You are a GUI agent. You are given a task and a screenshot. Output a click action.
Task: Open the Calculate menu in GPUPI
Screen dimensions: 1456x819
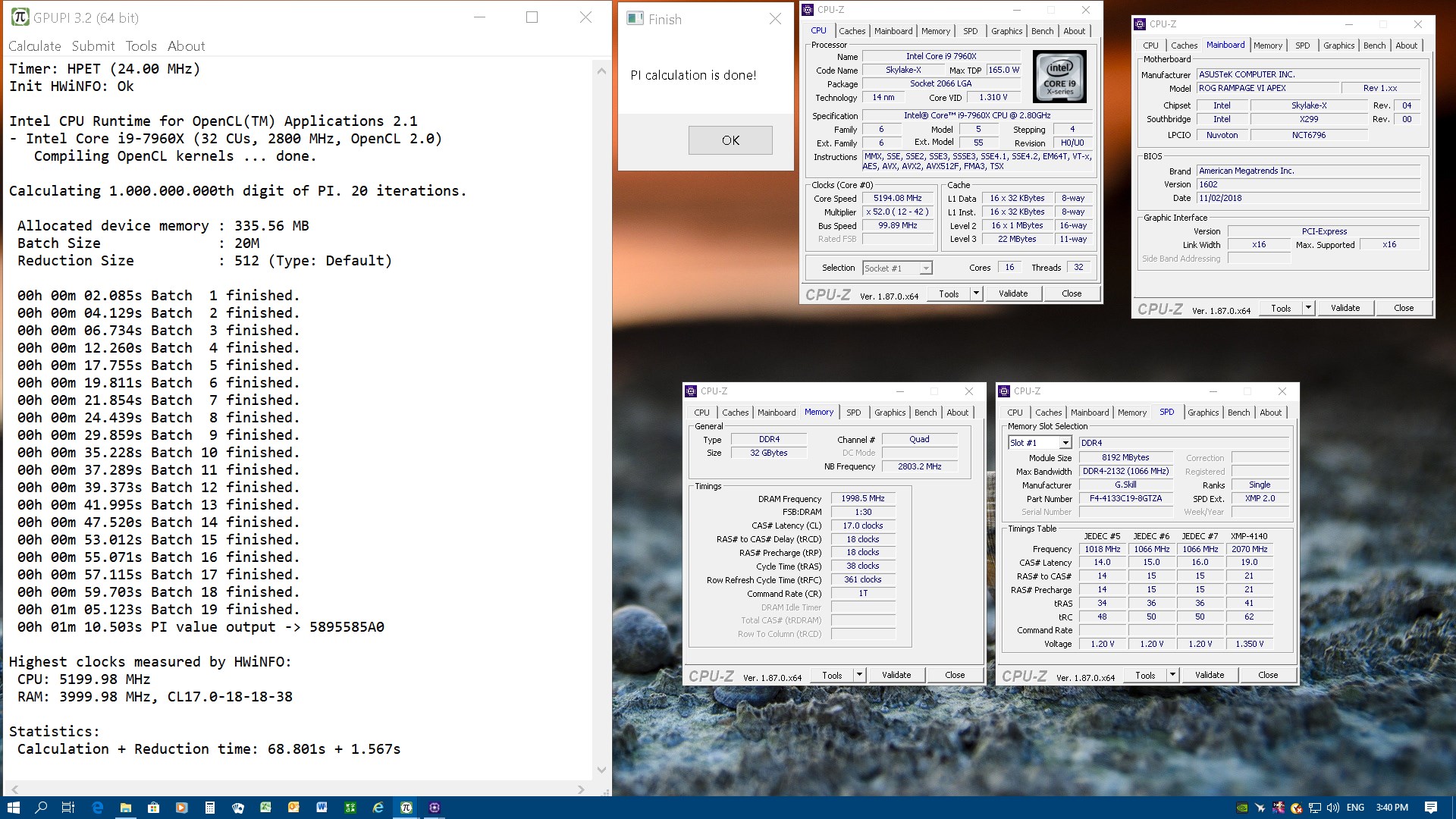(x=35, y=46)
